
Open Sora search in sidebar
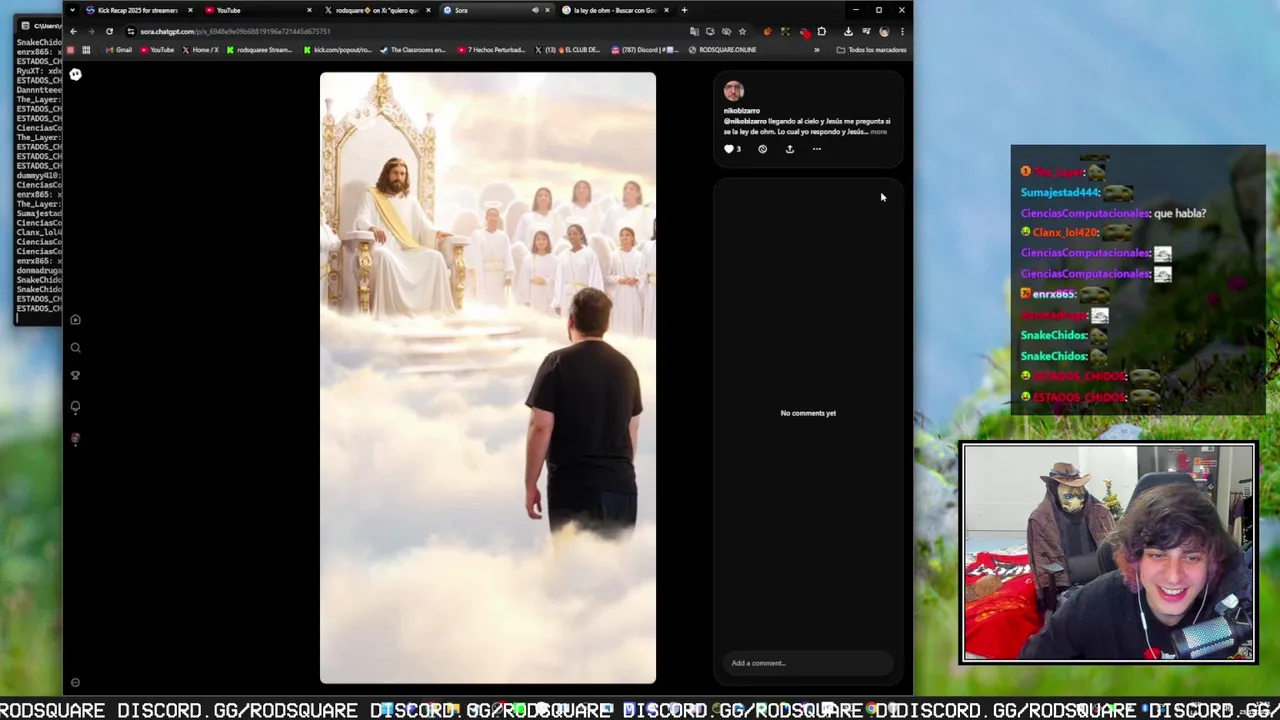75,348
